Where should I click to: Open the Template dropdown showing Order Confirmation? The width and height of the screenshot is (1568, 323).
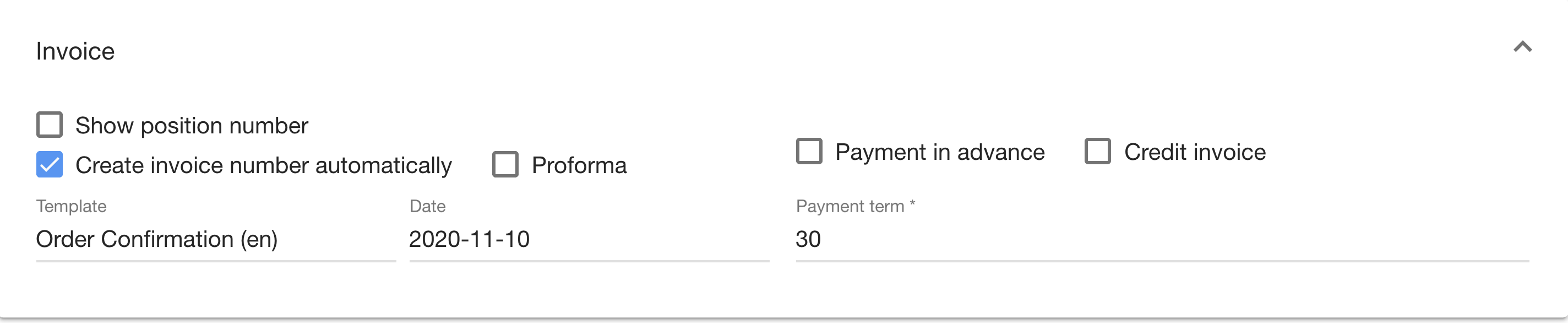tap(215, 239)
